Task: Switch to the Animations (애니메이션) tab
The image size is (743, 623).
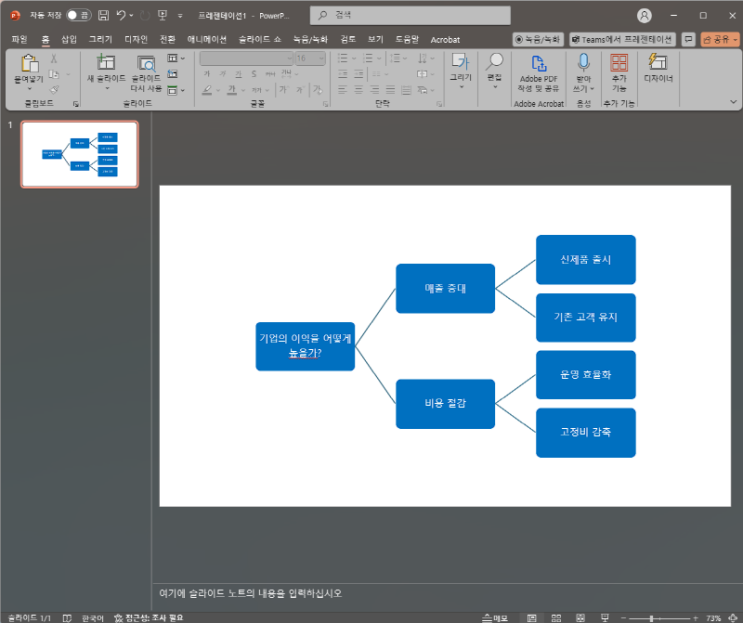Action: tap(207, 39)
